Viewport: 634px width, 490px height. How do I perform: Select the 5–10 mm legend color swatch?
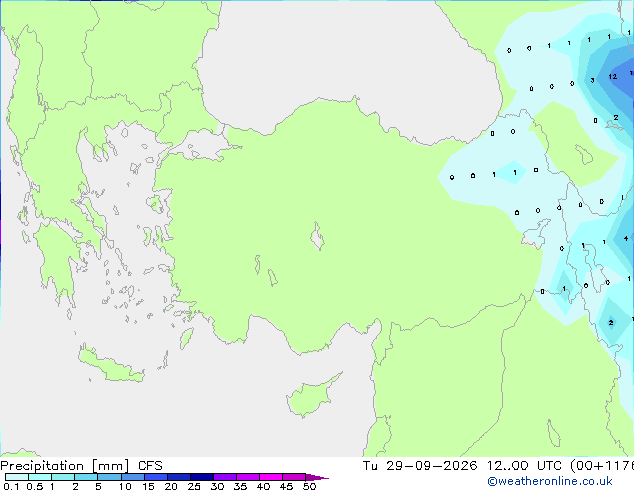tap(109, 477)
